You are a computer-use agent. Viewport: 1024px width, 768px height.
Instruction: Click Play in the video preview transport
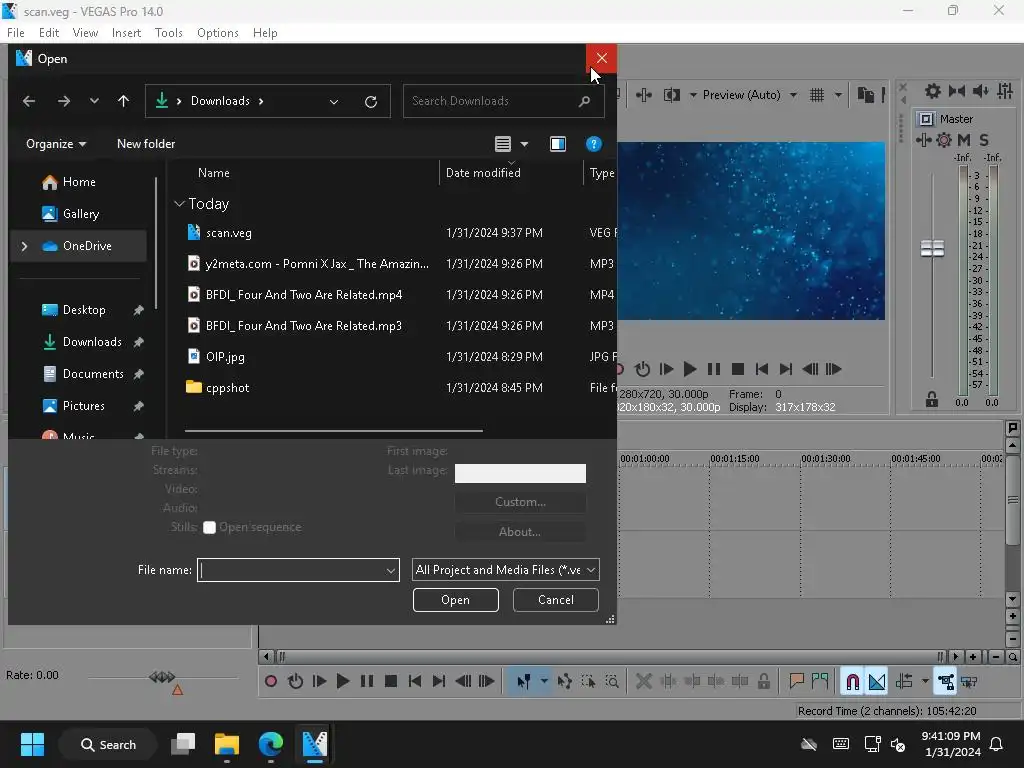click(x=690, y=369)
